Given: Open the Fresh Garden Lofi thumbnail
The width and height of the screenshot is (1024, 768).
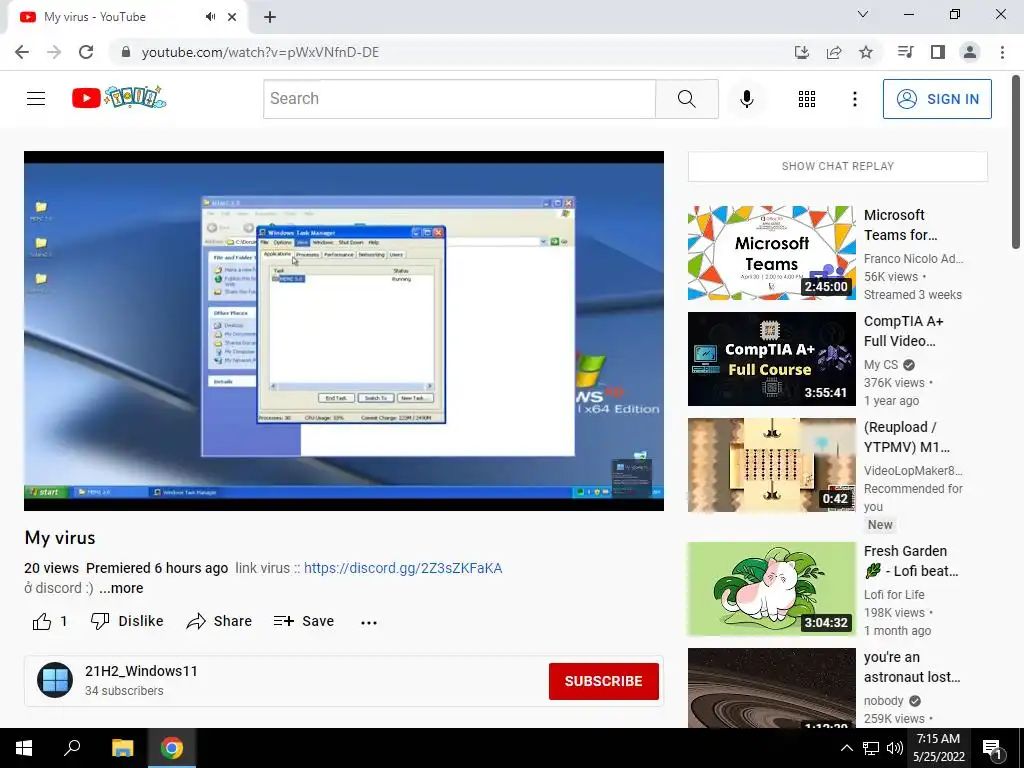Looking at the screenshot, I should [x=771, y=588].
